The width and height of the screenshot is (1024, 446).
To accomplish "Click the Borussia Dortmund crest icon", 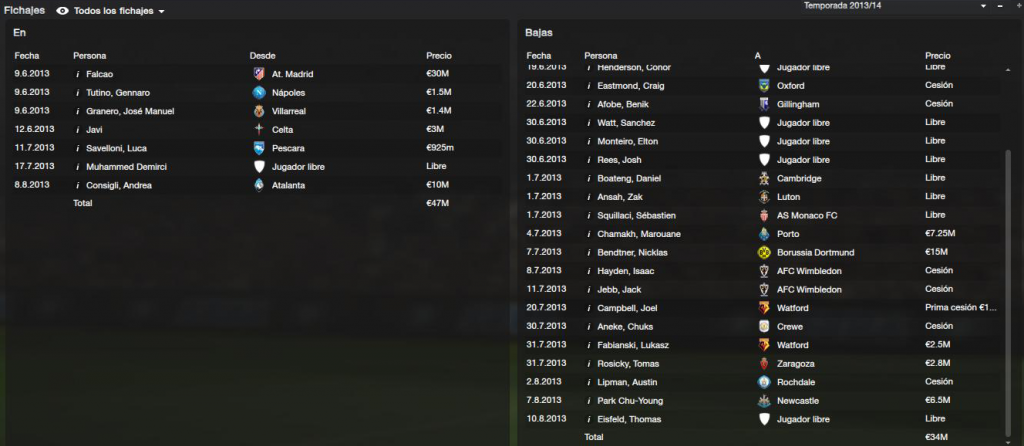I will (763, 252).
